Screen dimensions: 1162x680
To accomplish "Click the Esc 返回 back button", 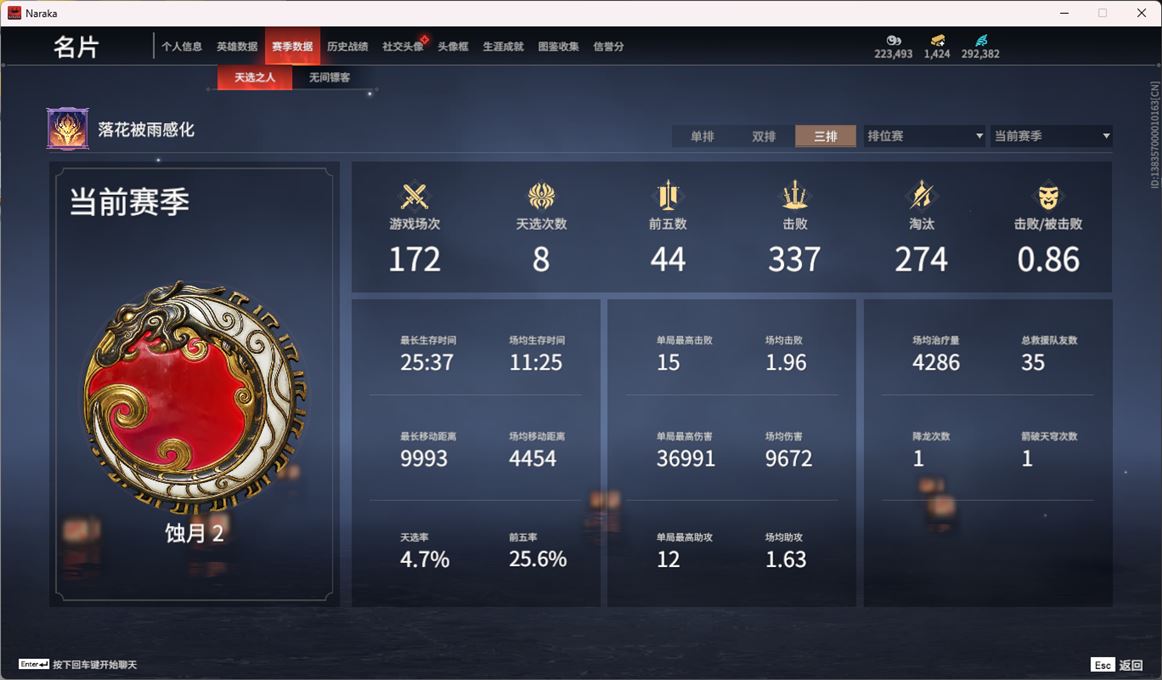I will pyautogui.click(x=1117, y=664).
